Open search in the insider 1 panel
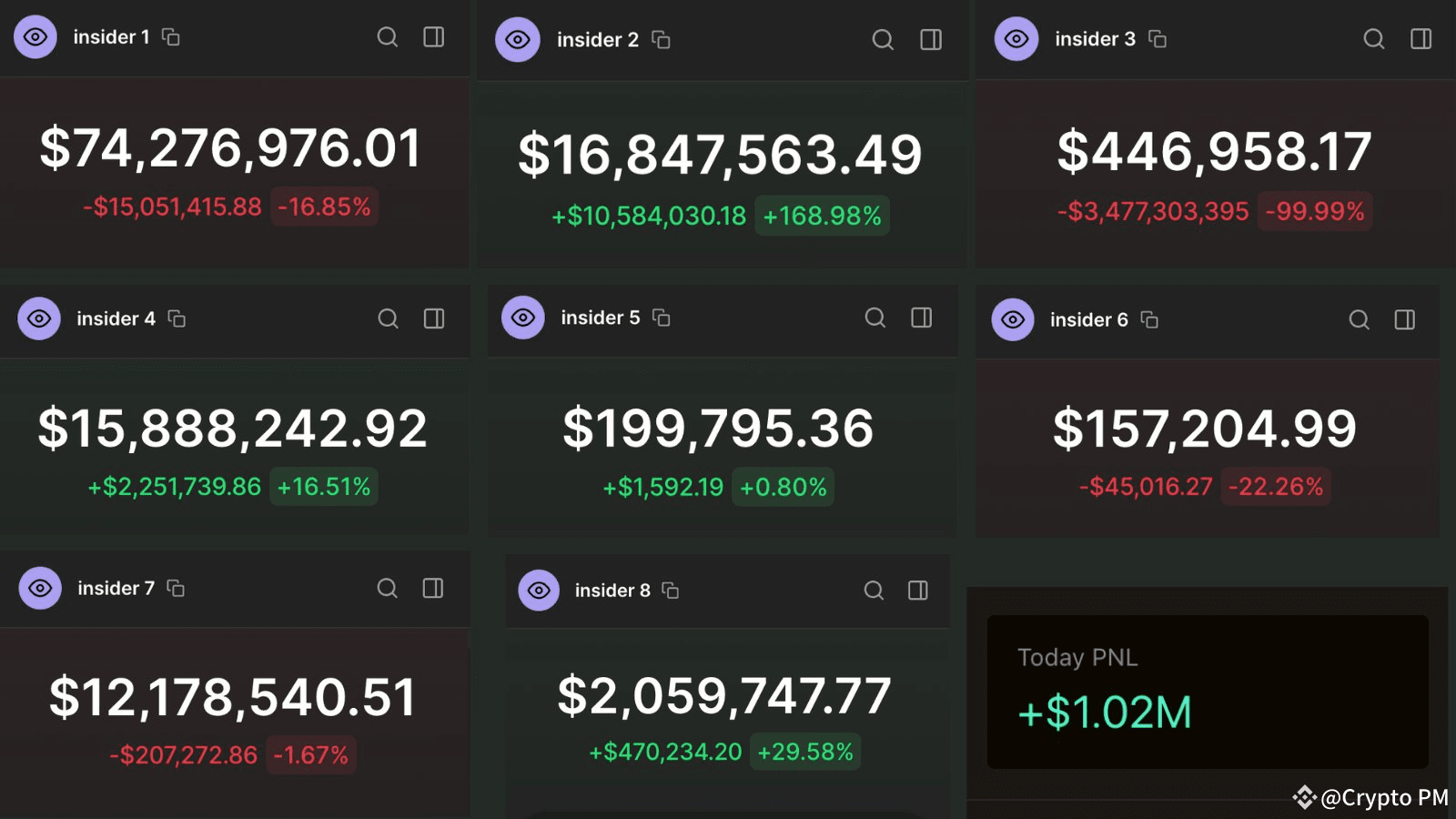 [x=388, y=37]
